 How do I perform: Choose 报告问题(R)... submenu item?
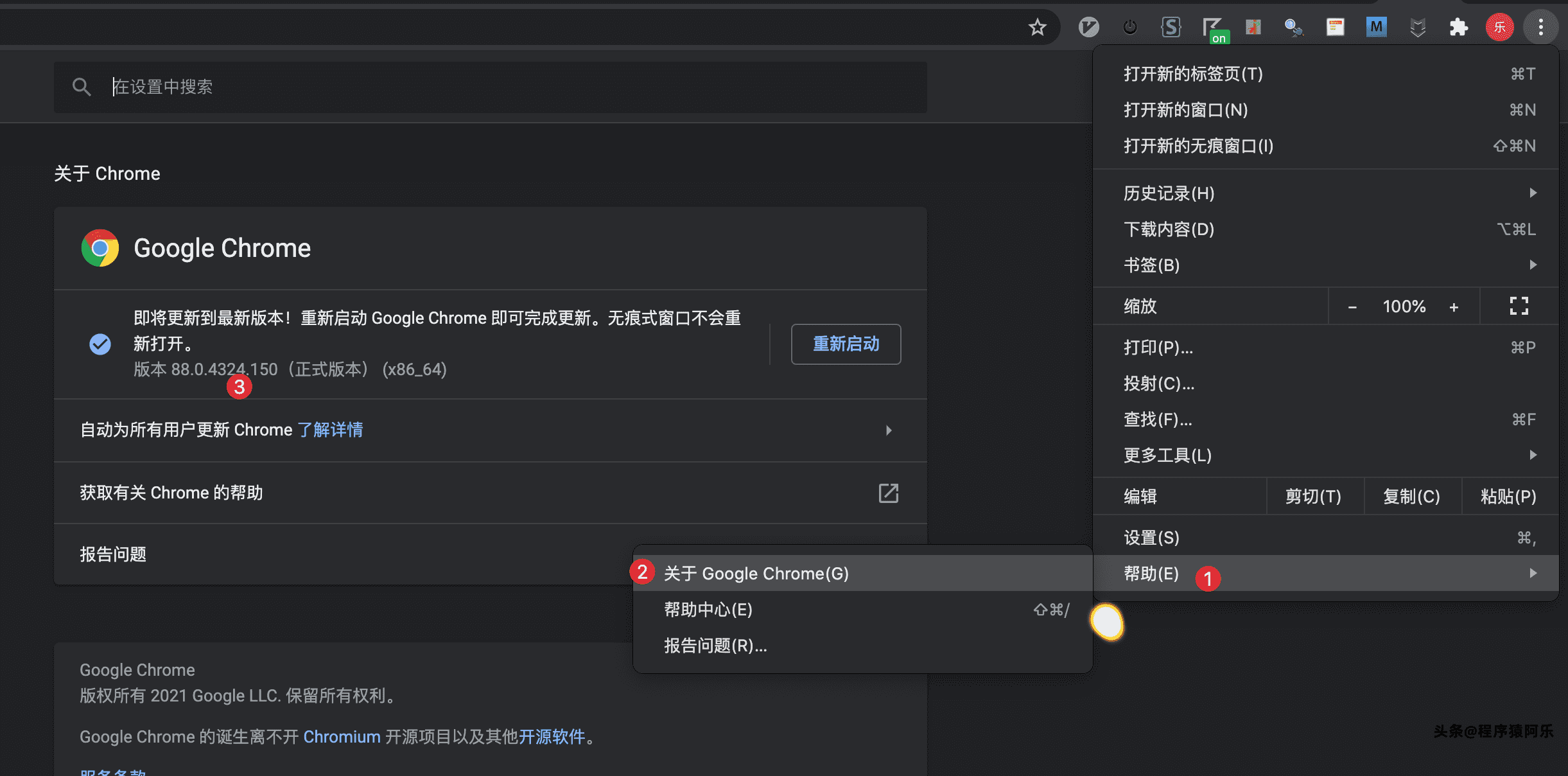pyautogui.click(x=863, y=646)
